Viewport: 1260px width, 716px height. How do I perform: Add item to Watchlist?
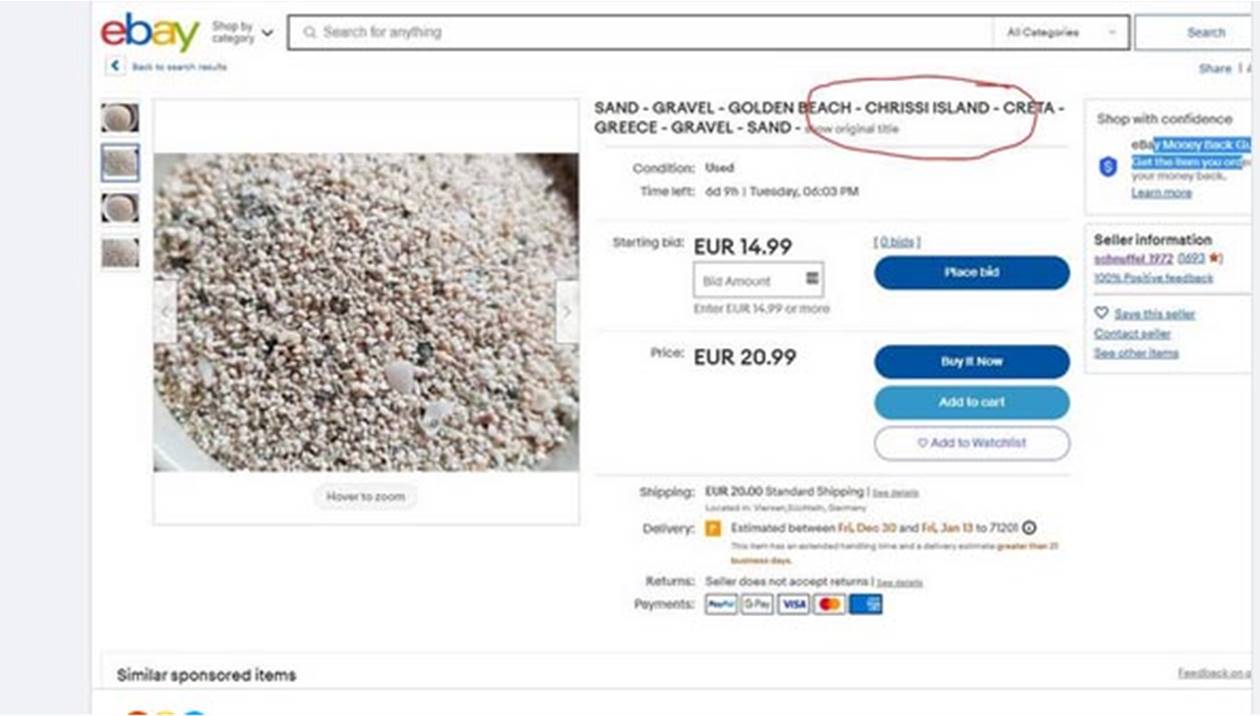[971, 443]
